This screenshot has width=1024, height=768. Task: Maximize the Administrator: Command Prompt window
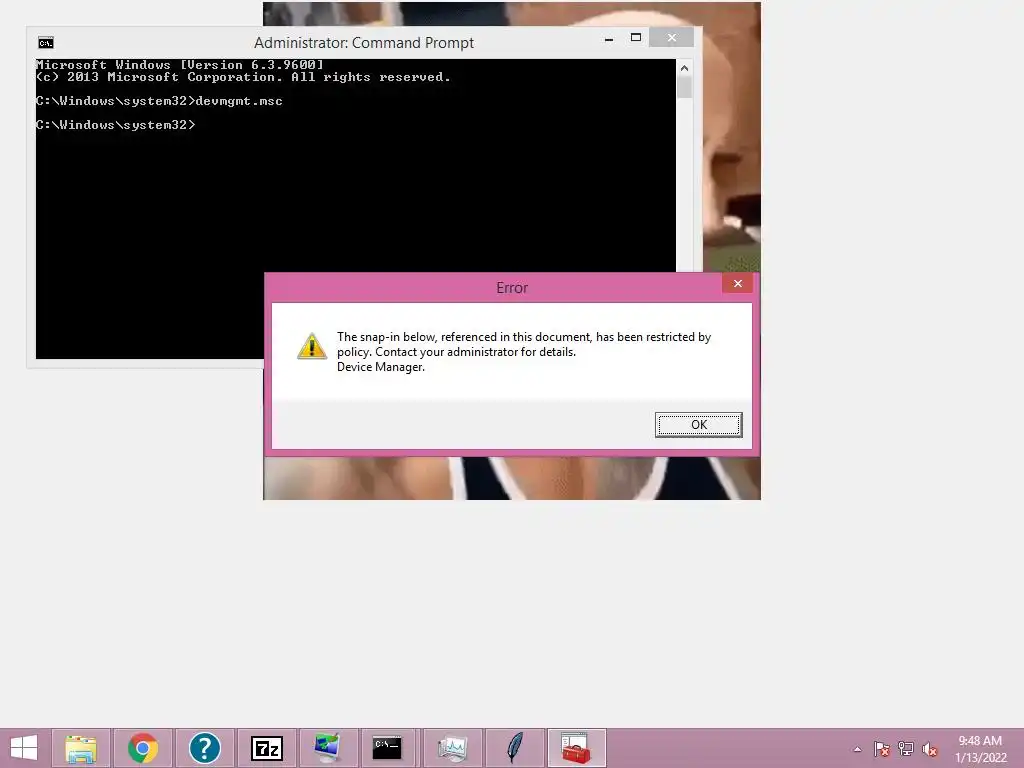pyautogui.click(x=635, y=38)
